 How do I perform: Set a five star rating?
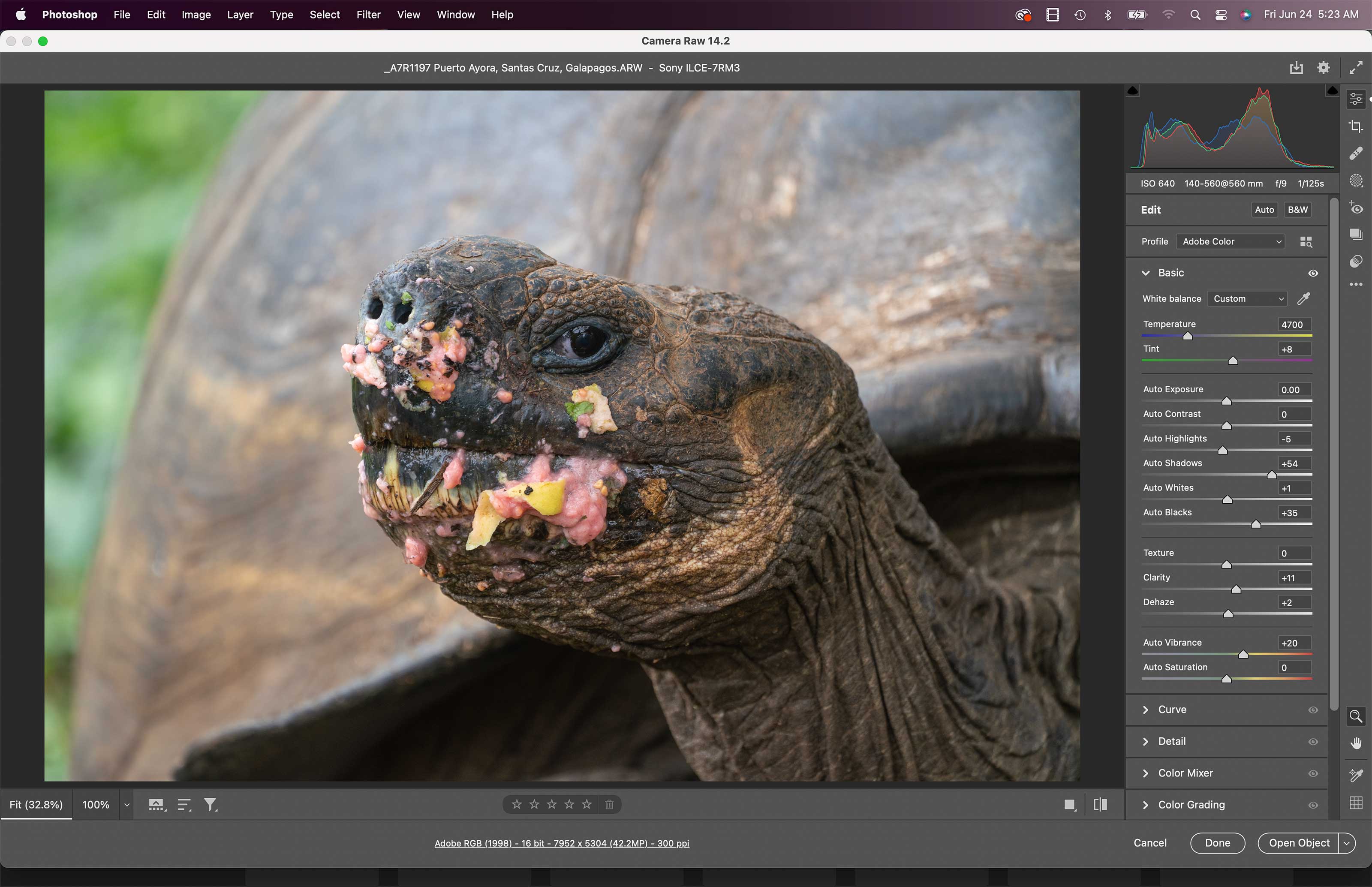[587, 804]
